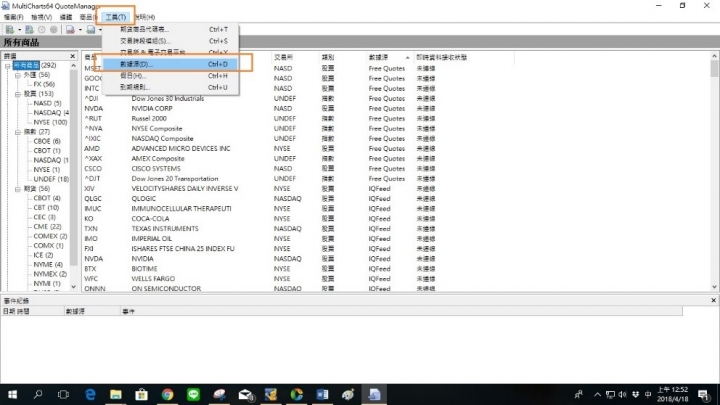The image size is (720, 405).
Task: Select NASD (5) in the tree
Action: (x=47, y=103)
